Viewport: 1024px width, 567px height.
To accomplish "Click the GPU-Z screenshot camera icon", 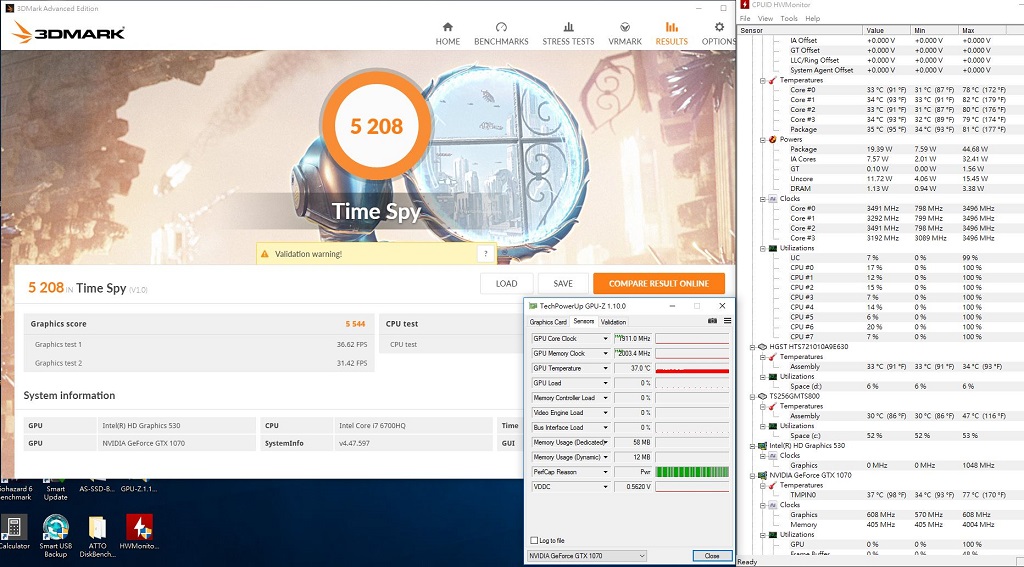I will coord(712,321).
